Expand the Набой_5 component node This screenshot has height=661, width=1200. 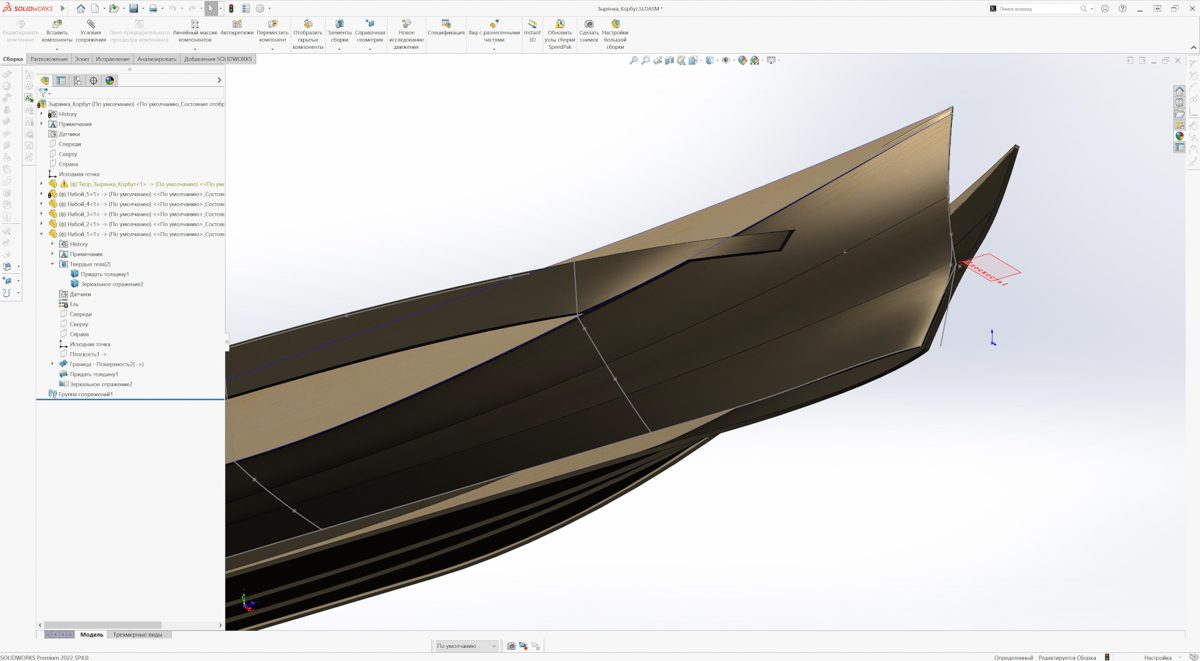click(x=41, y=194)
